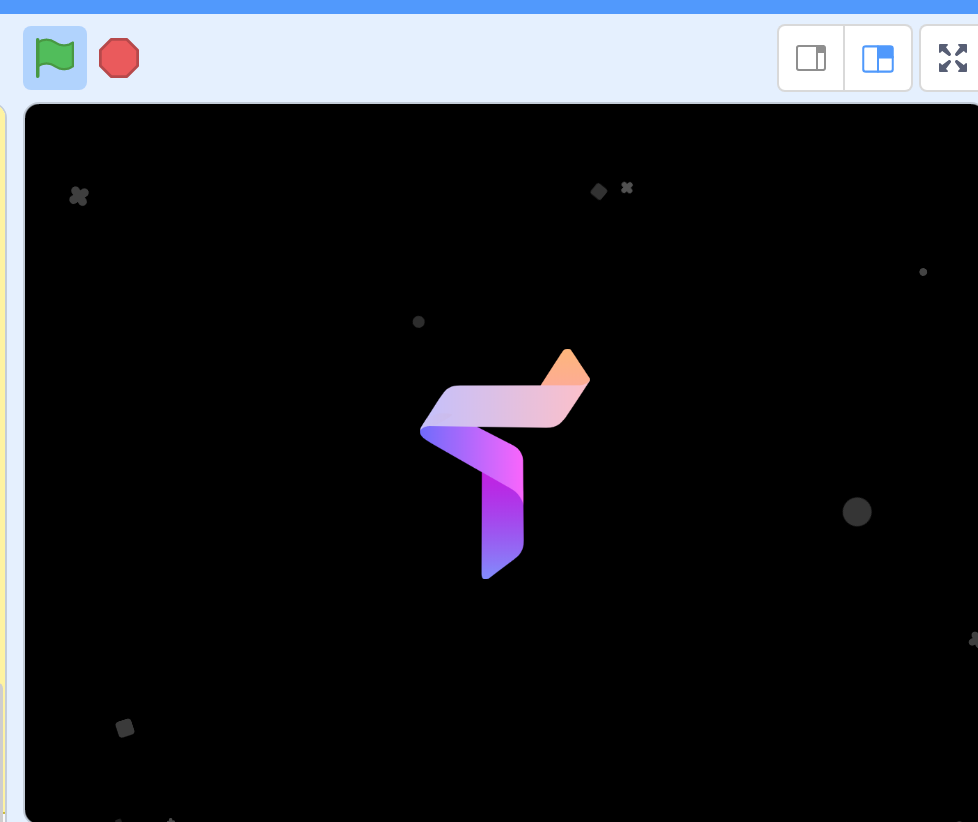Switch to small stage layout

811,58
